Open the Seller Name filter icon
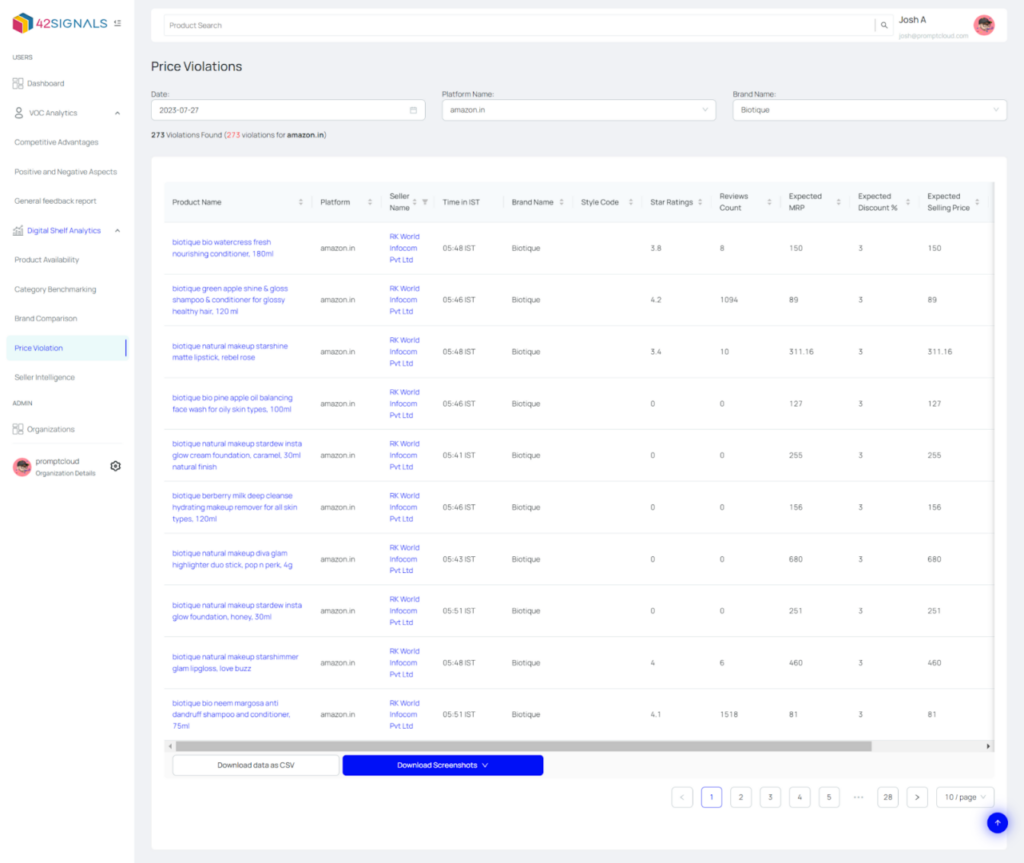1024x863 pixels. pos(425,202)
